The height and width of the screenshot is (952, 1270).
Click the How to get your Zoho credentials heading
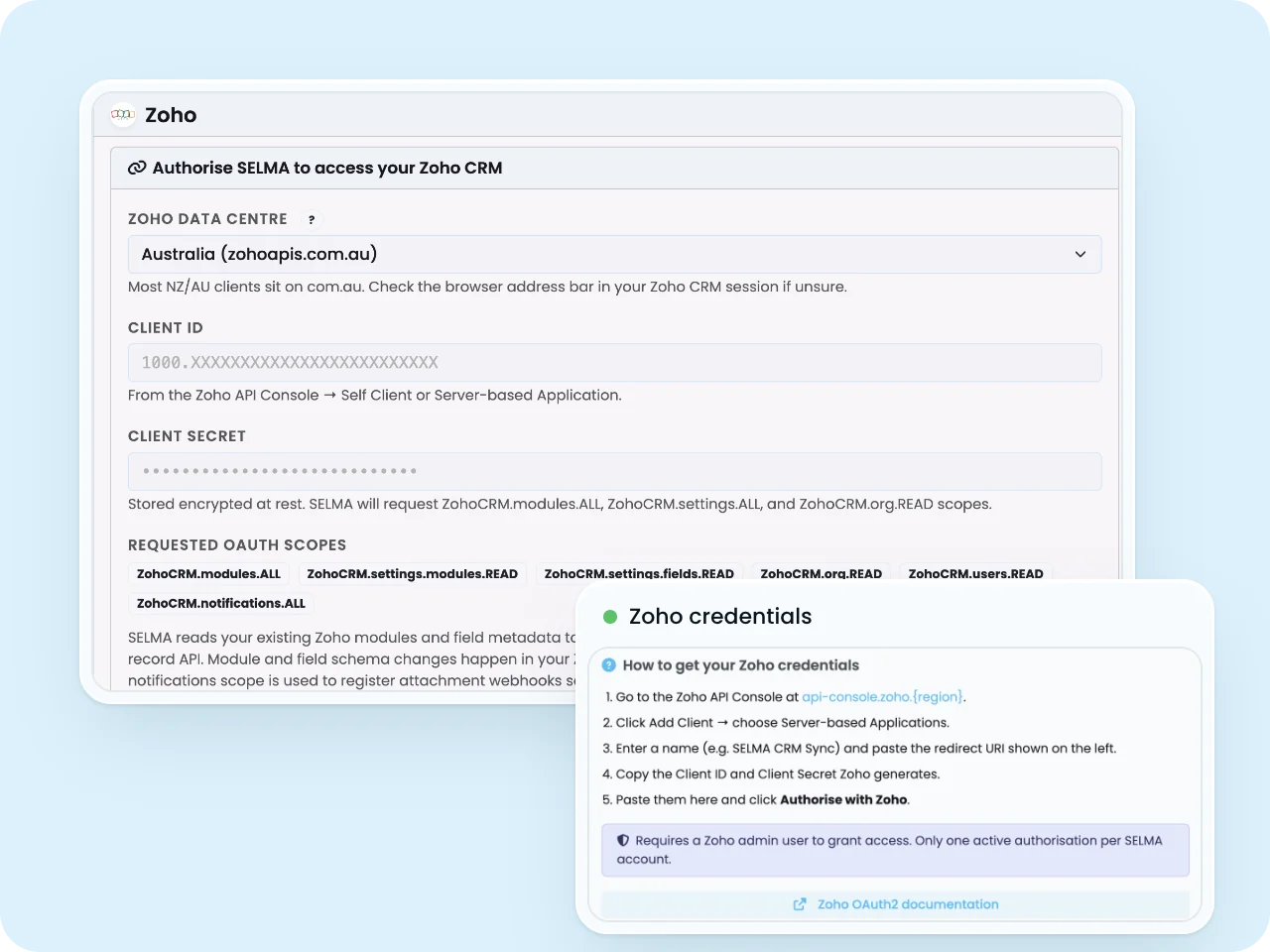pyautogui.click(x=741, y=665)
